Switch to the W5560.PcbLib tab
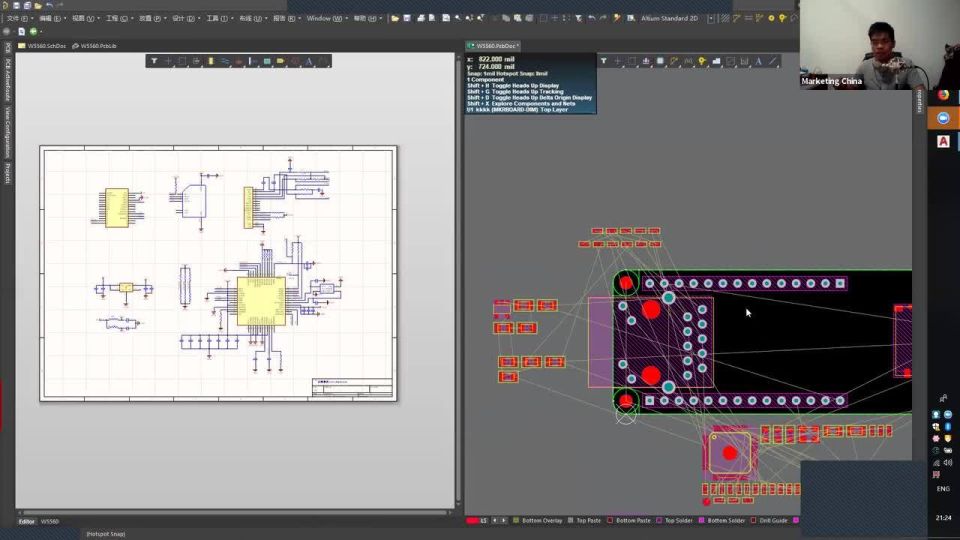The height and width of the screenshot is (540, 960). tap(95, 46)
